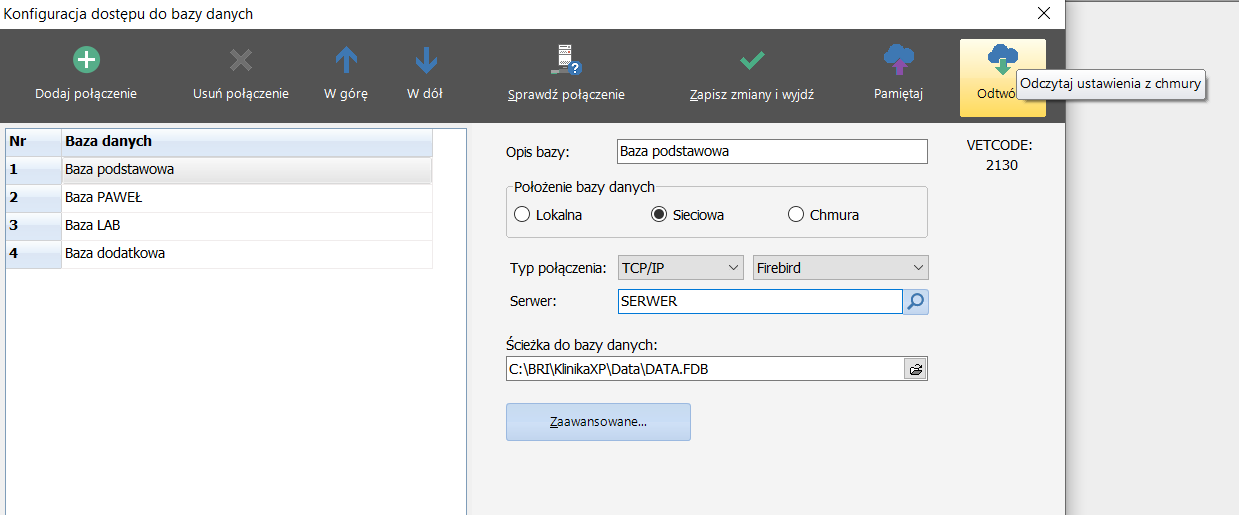Open the Zaawansowane advanced settings button
1239x515 pixels.
coord(598,422)
